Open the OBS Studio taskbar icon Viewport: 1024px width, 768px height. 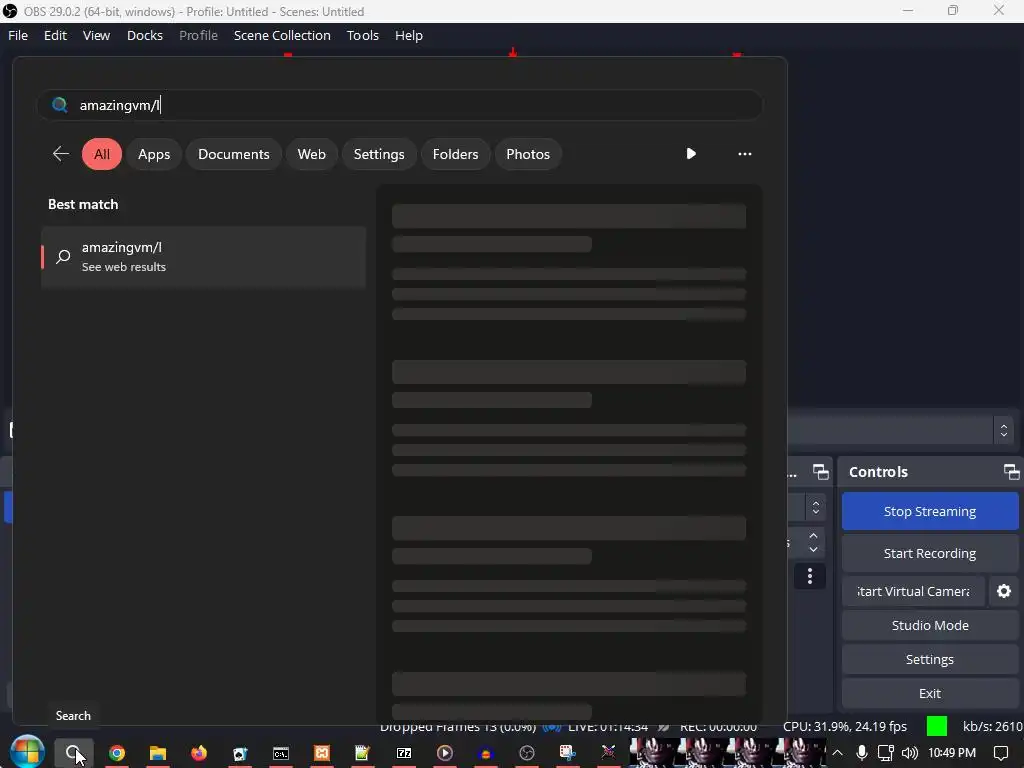pos(526,753)
